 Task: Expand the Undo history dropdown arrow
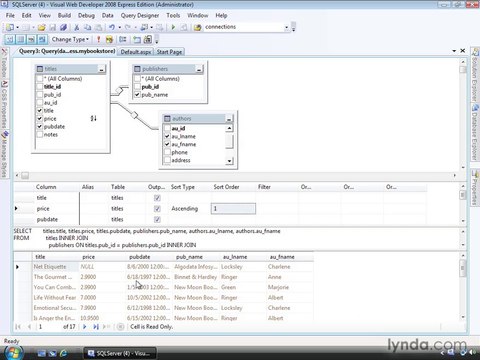pyautogui.click(x=119, y=27)
